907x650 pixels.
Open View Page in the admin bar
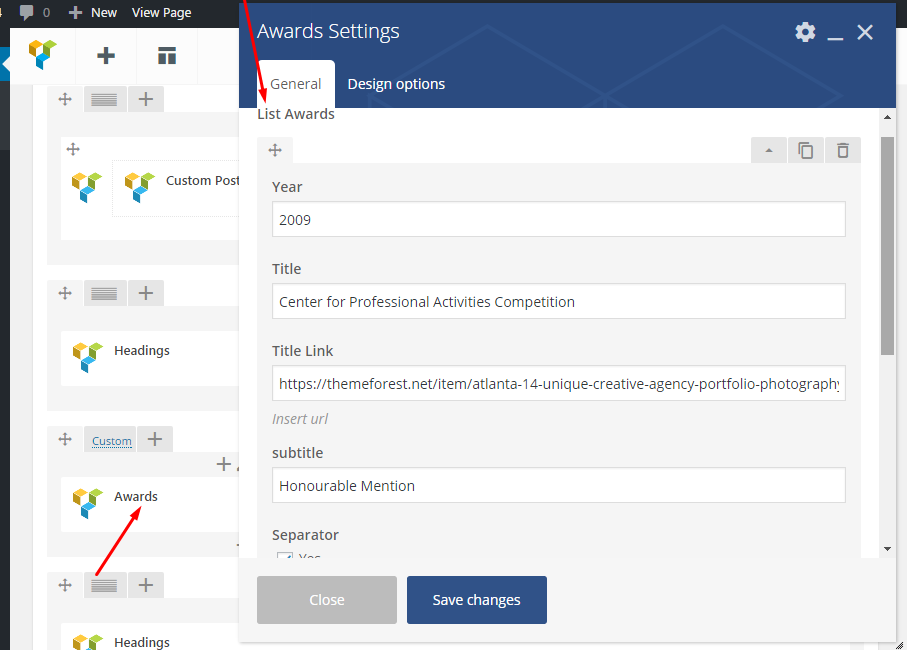tap(161, 12)
